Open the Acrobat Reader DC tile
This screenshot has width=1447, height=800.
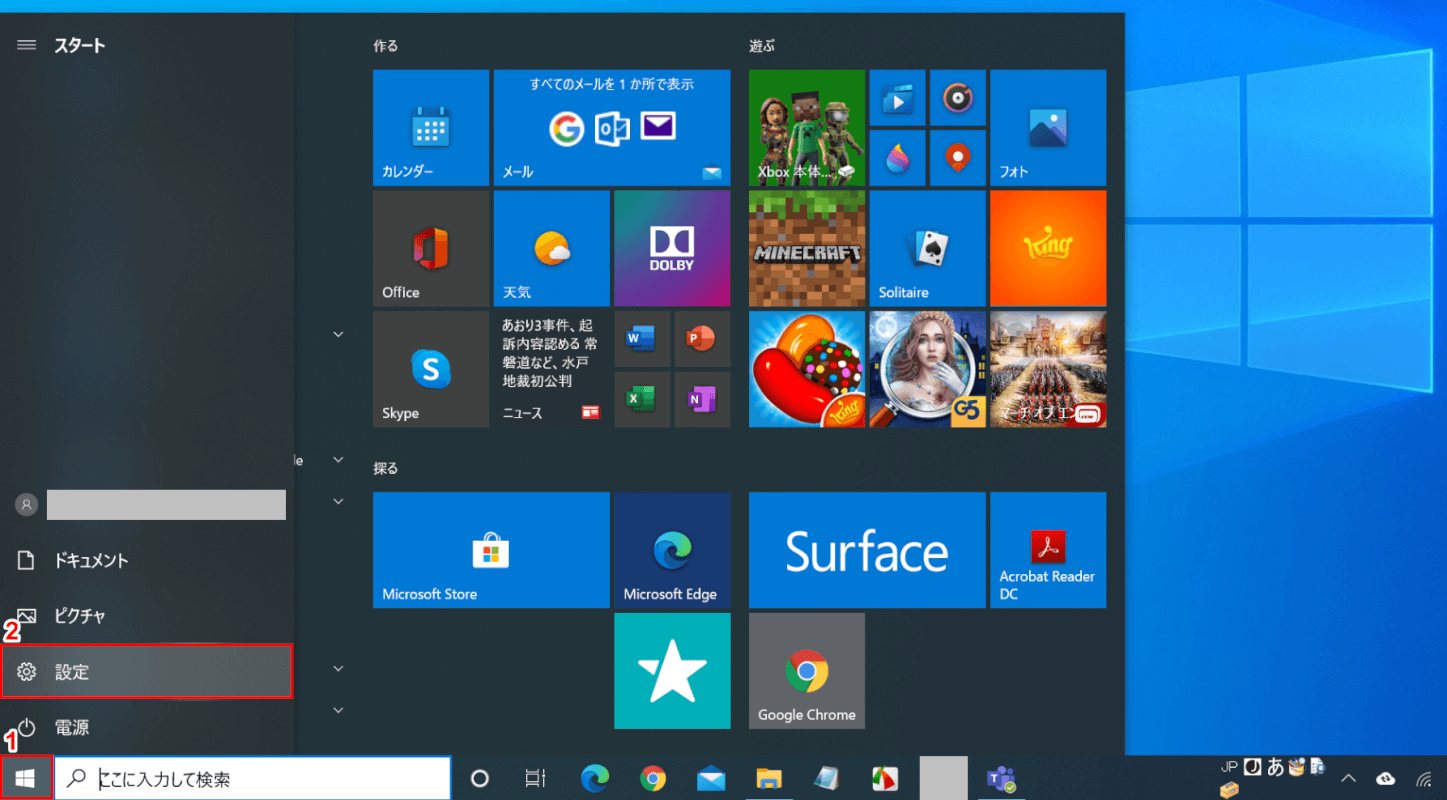[1048, 550]
